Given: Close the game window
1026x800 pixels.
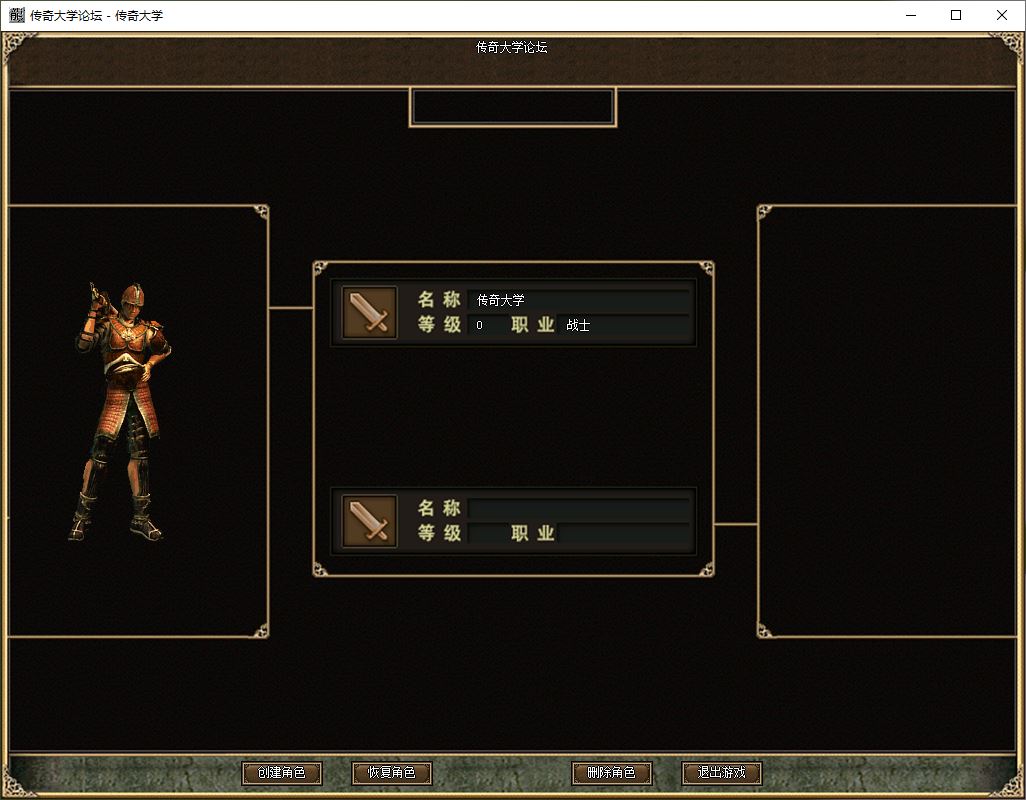Looking at the screenshot, I should point(1001,15).
